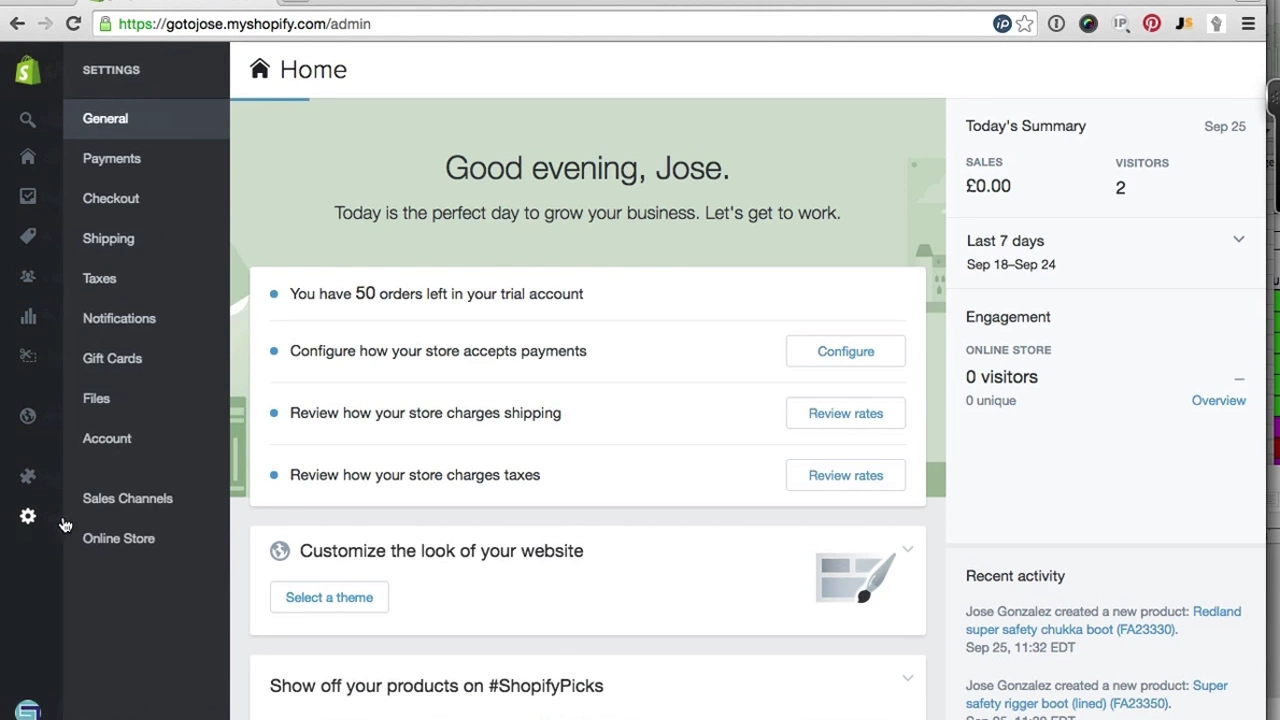Viewport: 1280px width, 720px height.
Task: Open Payments settings
Action: (x=112, y=158)
